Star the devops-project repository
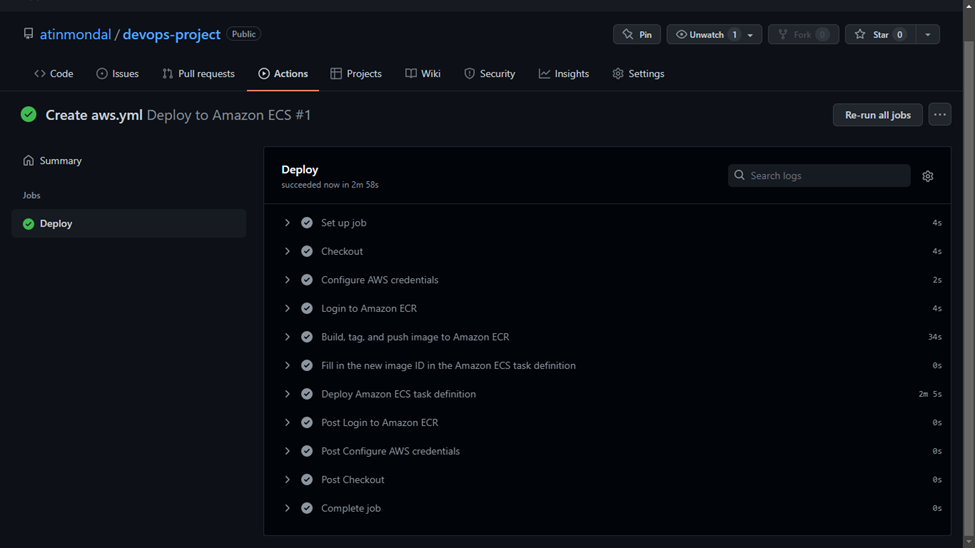The height and width of the screenshot is (548, 975). tap(880, 35)
